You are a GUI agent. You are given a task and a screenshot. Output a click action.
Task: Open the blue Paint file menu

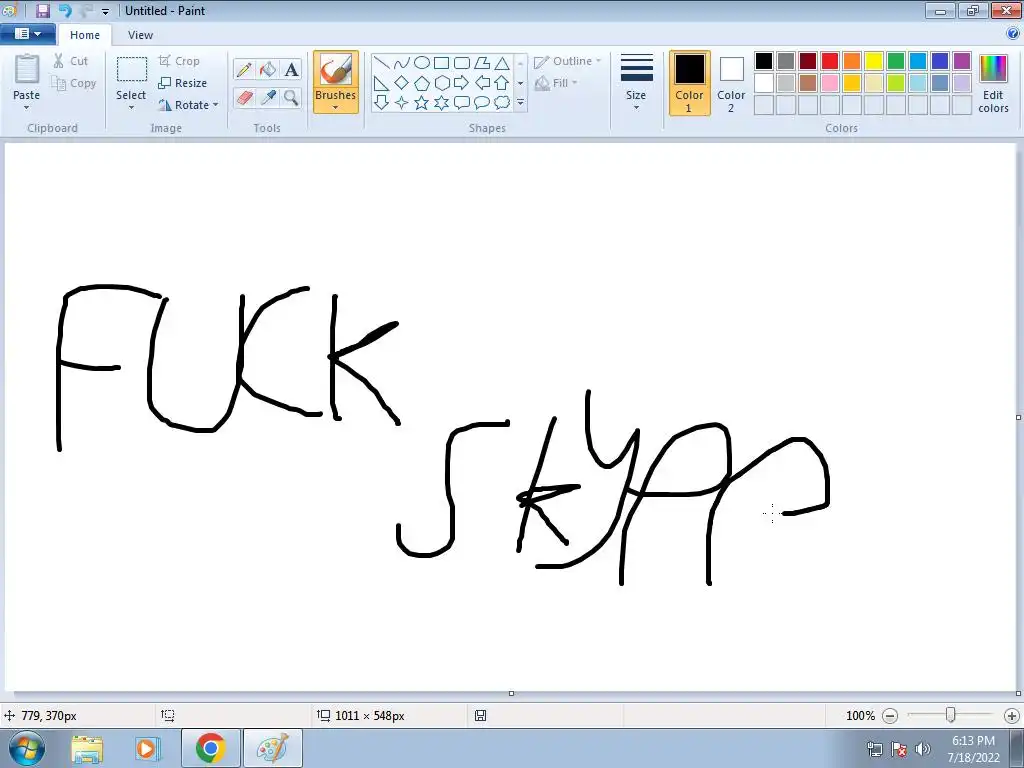pos(27,34)
